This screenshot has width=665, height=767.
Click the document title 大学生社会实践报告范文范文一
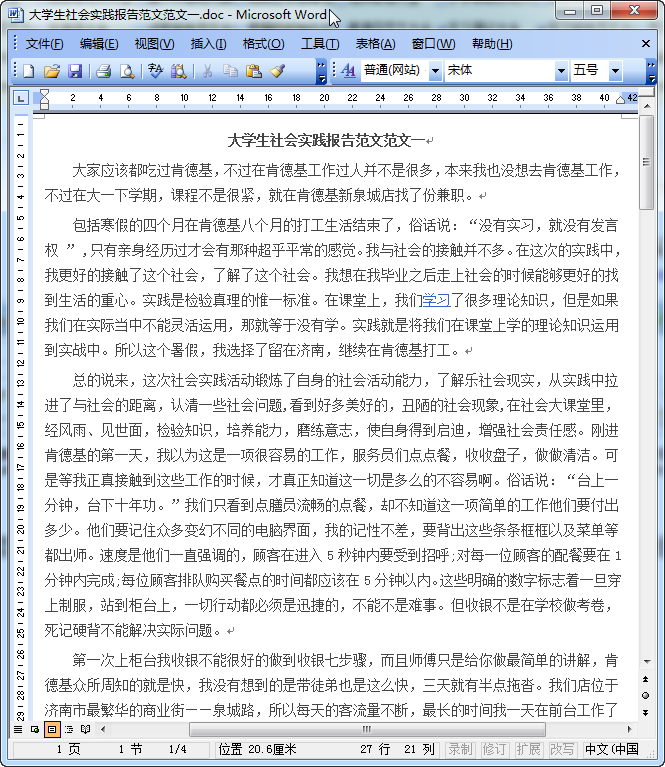(x=326, y=141)
